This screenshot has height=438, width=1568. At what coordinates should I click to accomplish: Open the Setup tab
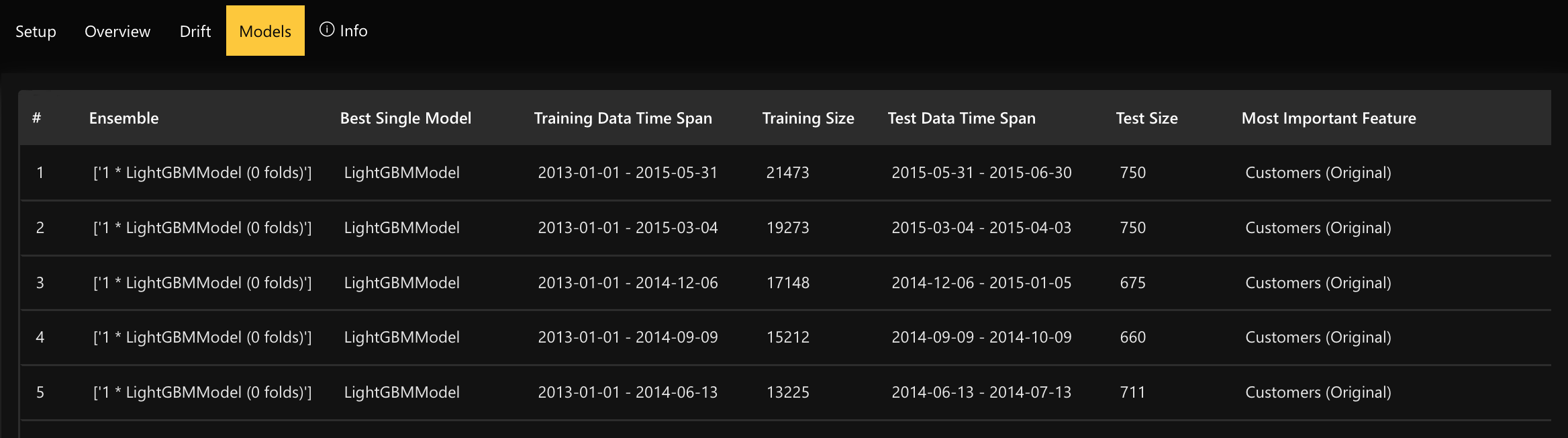pos(36,32)
